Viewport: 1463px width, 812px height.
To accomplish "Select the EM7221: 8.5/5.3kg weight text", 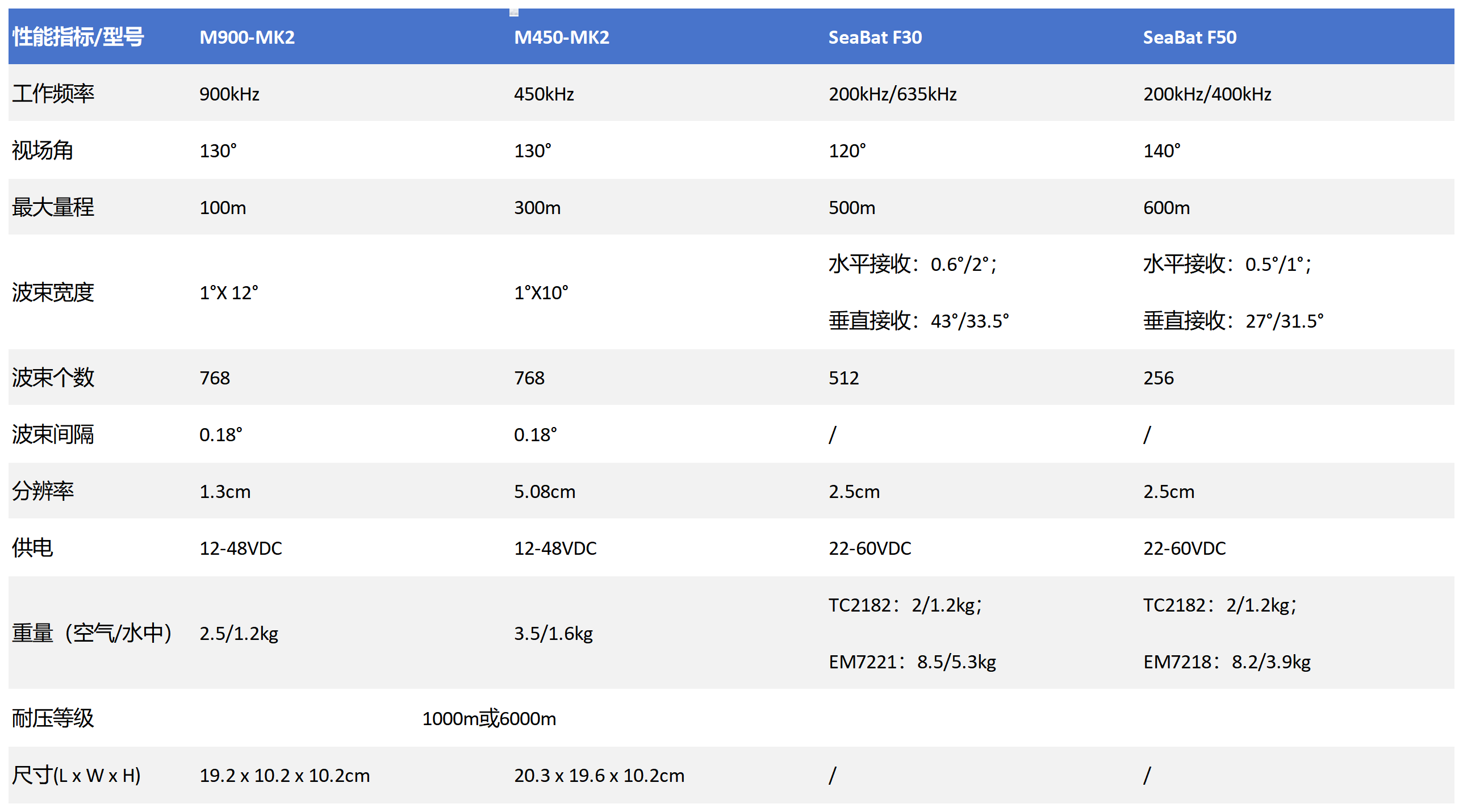I will click(912, 662).
